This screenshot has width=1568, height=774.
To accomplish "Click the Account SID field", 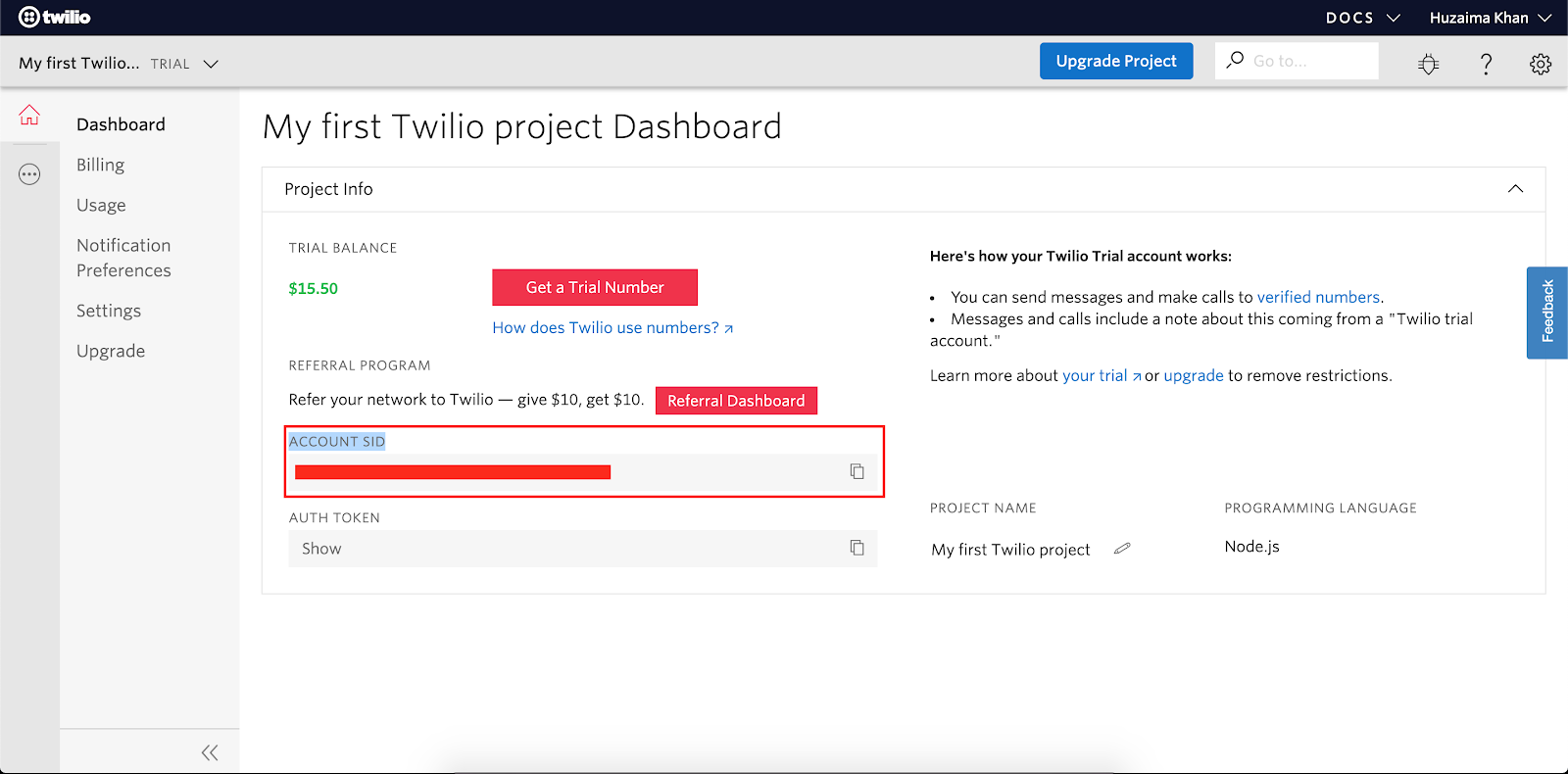I will pyautogui.click(x=583, y=472).
